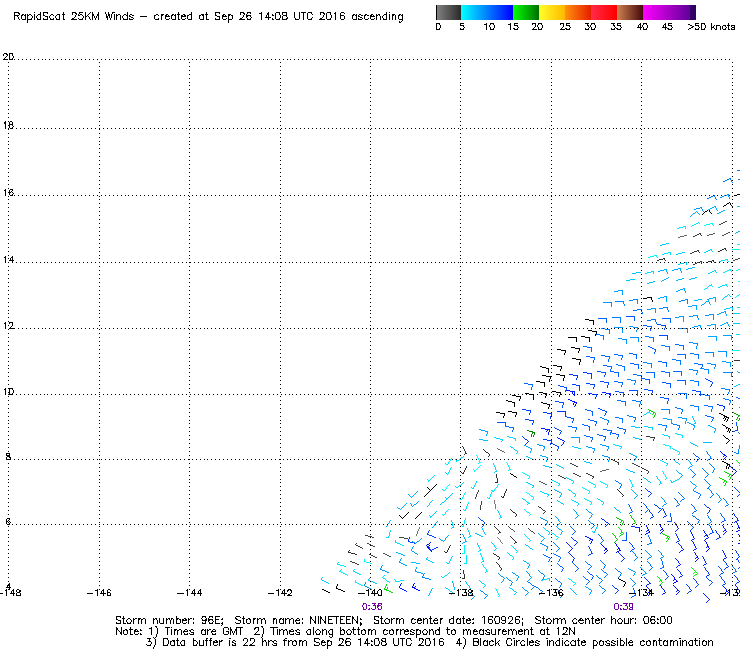Click the 'Storm center date: 160926;' text
The width and height of the screenshot is (740, 650).
coord(448,620)
